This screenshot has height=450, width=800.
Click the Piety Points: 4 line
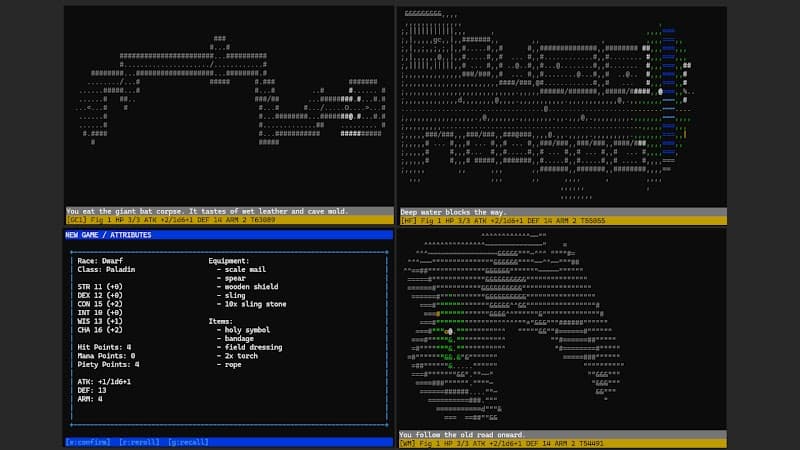(x=108, y=365)
